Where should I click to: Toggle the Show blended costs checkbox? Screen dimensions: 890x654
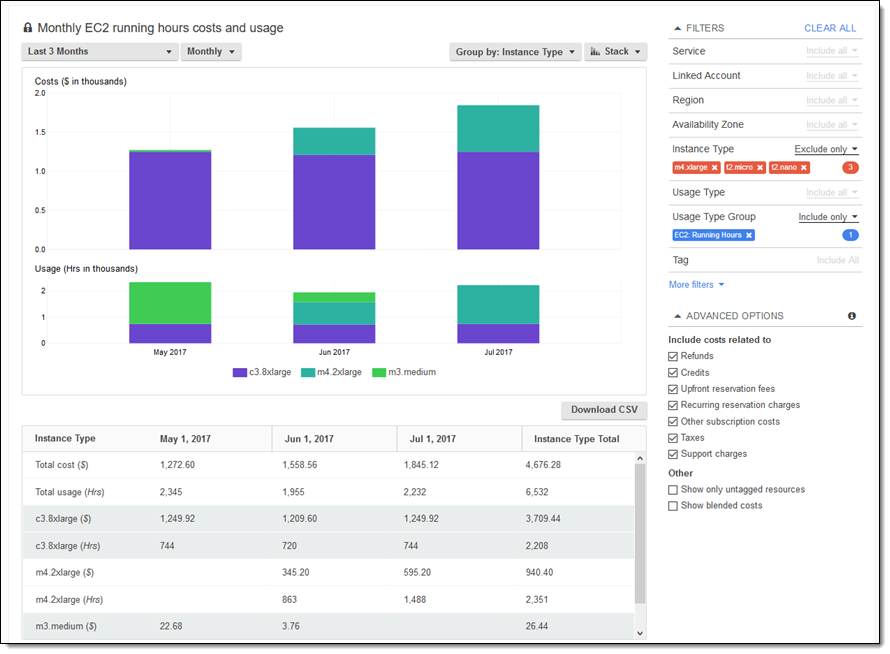click(x=673, y=506)
